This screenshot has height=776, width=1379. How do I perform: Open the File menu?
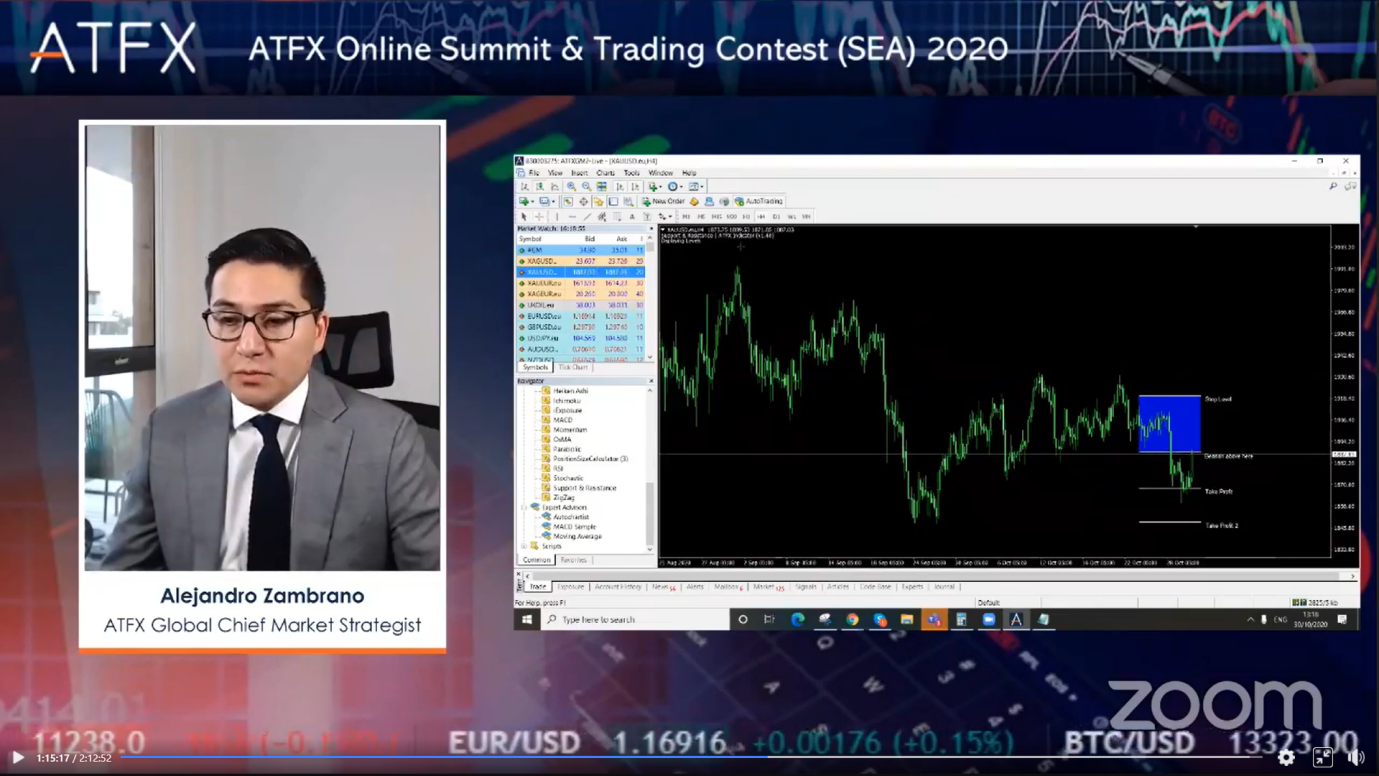[534, 173]
